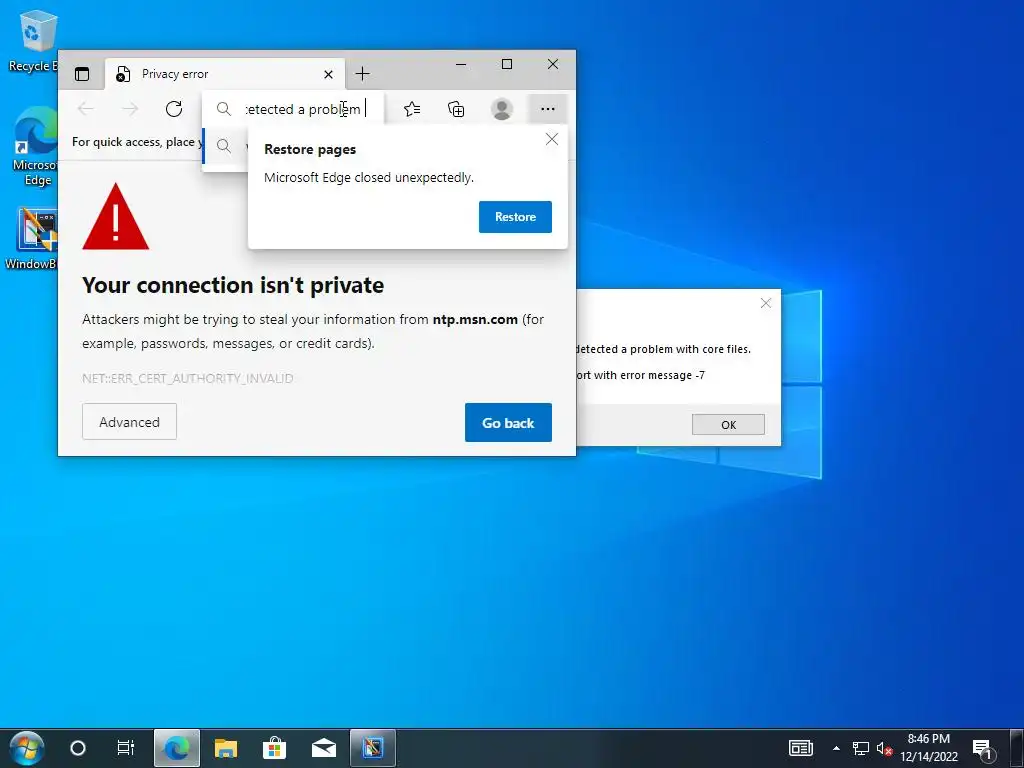Open Edge tab actions menu icon
Image resolution: width=1024 pixels, height=768 pixels.
pos(82,74)
